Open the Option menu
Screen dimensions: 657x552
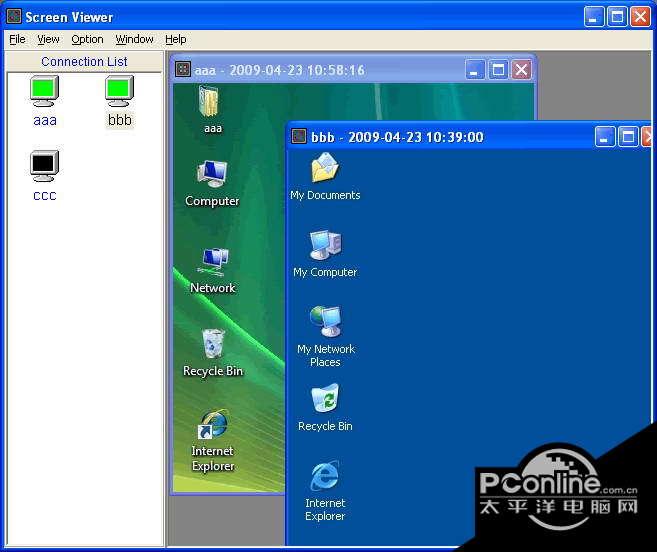tap(87, 39)
